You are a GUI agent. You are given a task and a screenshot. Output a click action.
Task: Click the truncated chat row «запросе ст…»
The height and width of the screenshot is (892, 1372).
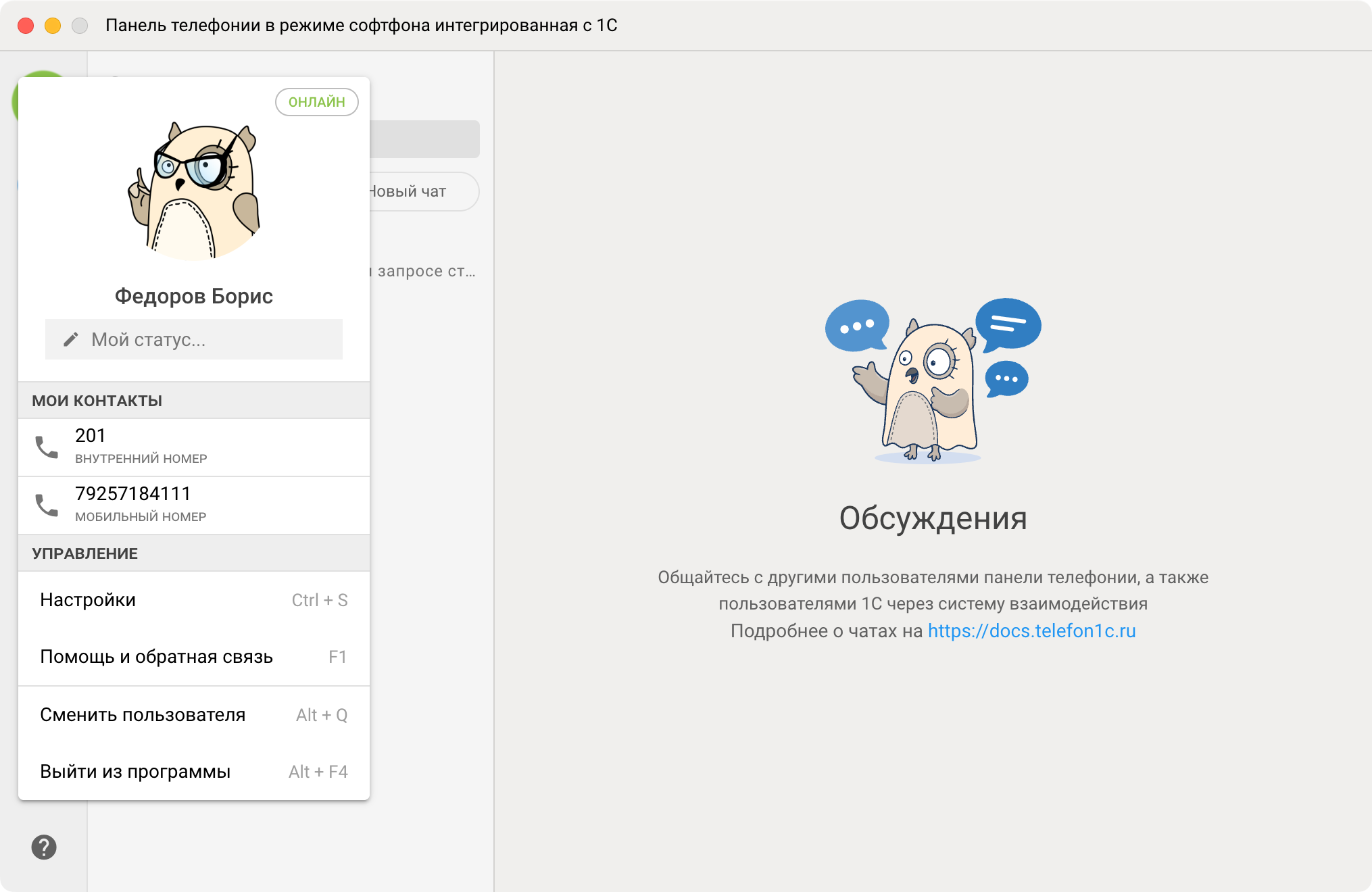click(x=424, y=271)
